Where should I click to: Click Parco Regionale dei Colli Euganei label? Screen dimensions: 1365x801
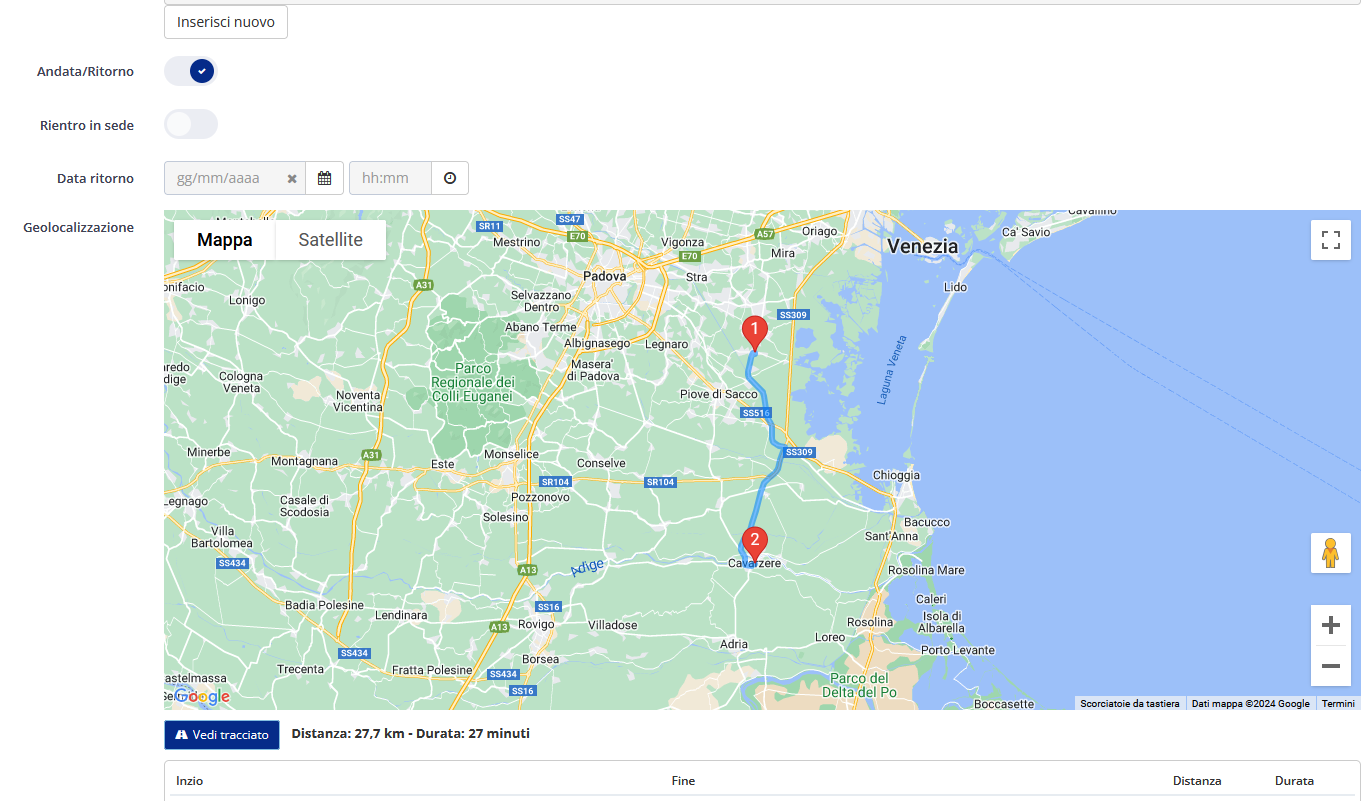point(473,382)
